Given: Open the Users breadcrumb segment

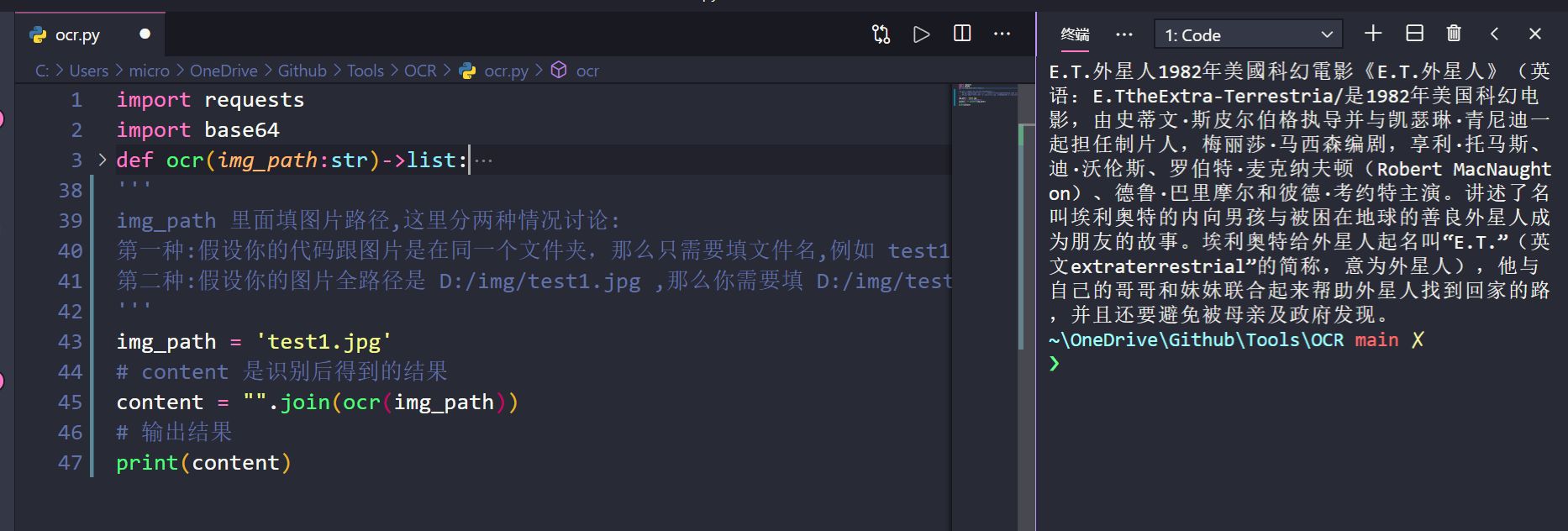Looking at the screenshot, I should click(89, 71).
